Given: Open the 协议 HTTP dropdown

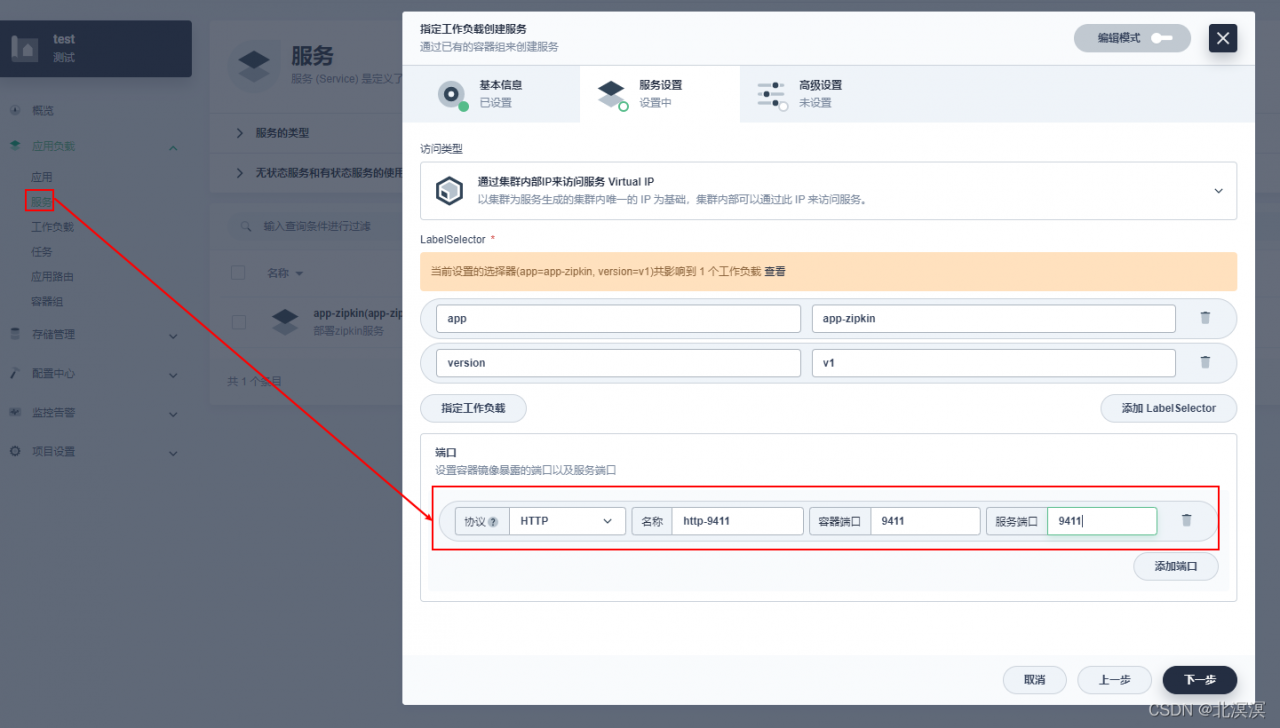Looking at the screenshot, I should click(567, 521).
